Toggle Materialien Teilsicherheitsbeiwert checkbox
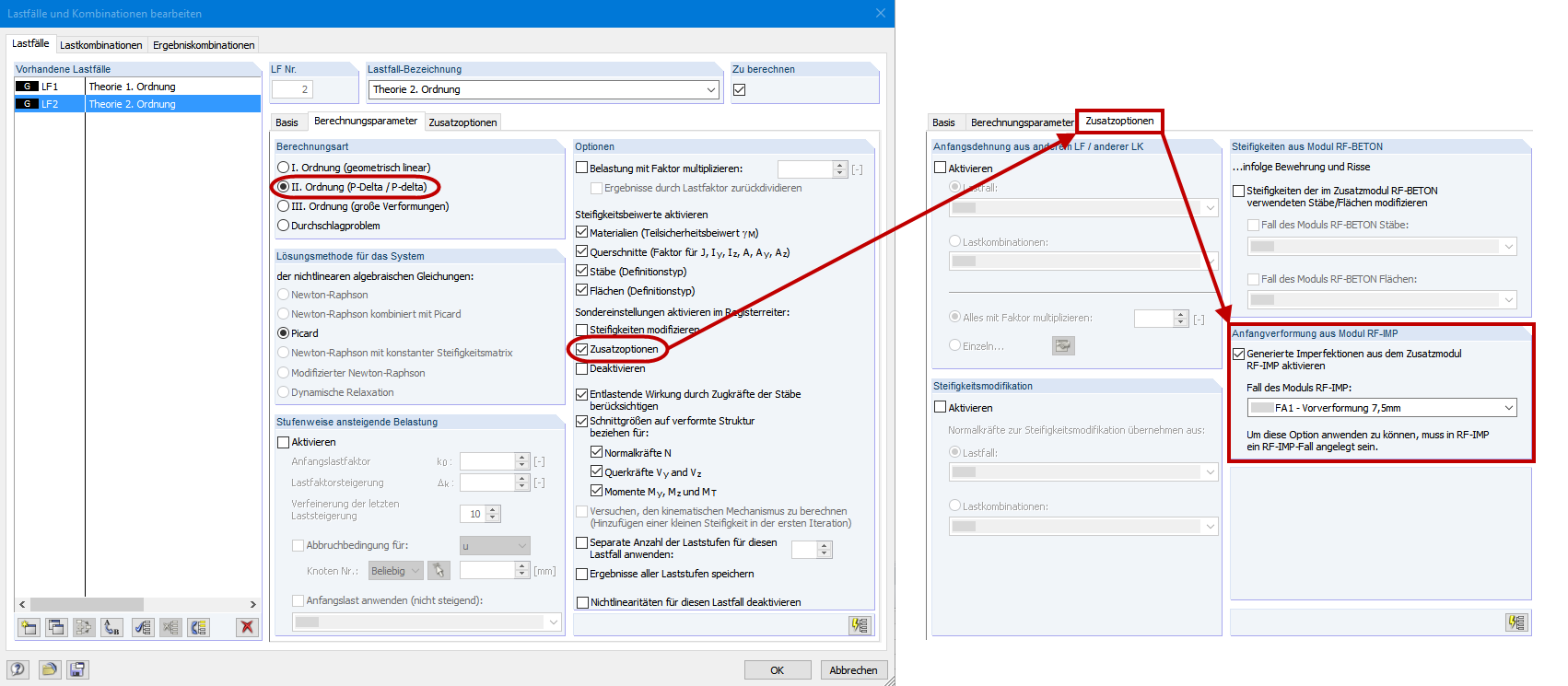This screenshot has height=686, width=1568. (x=581, y=233)
